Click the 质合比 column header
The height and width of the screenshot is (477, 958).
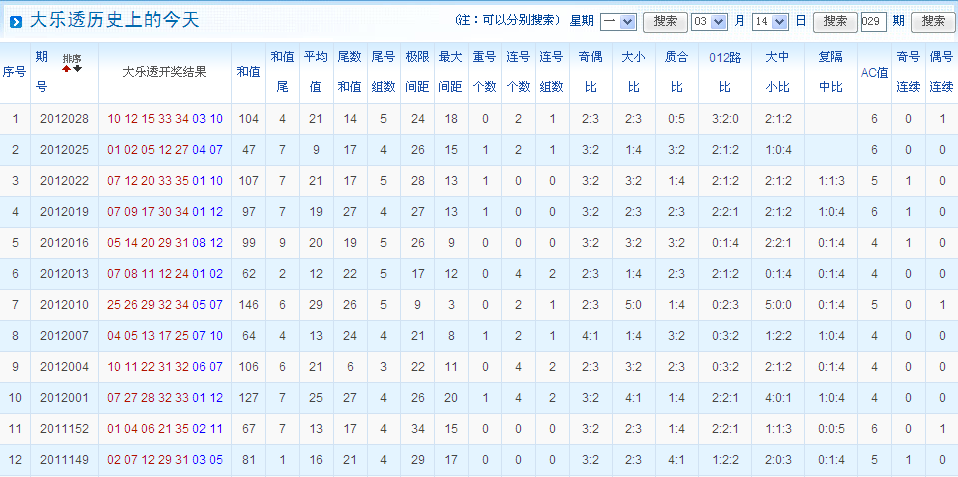[x=677, y=72]
